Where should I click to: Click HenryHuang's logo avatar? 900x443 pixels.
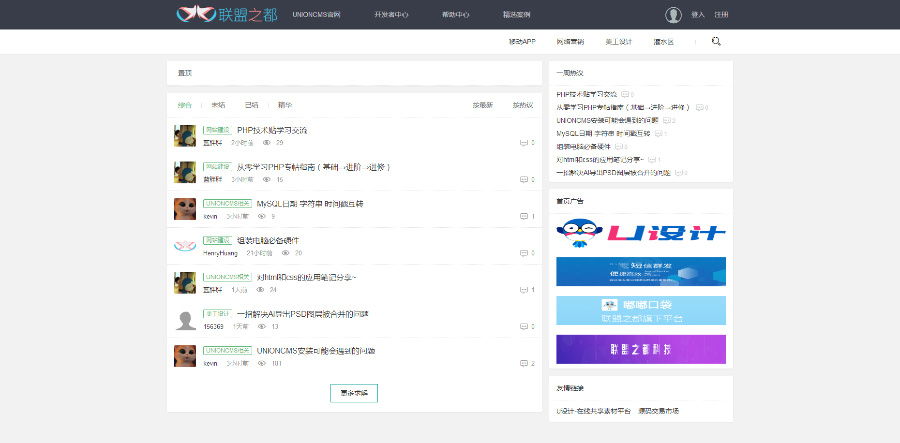(x=185, y=246)
